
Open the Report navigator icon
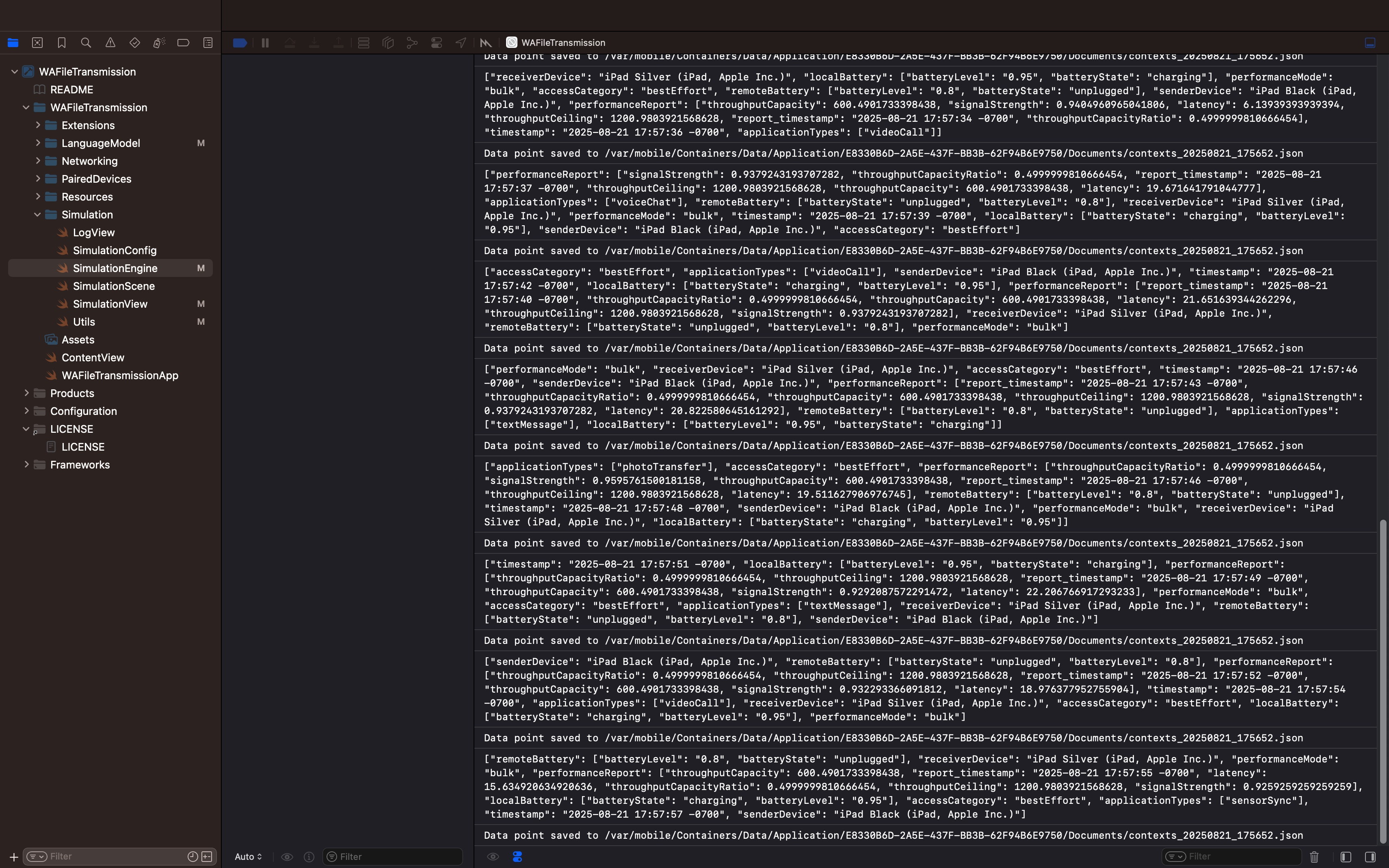click(x=208, y=43)
